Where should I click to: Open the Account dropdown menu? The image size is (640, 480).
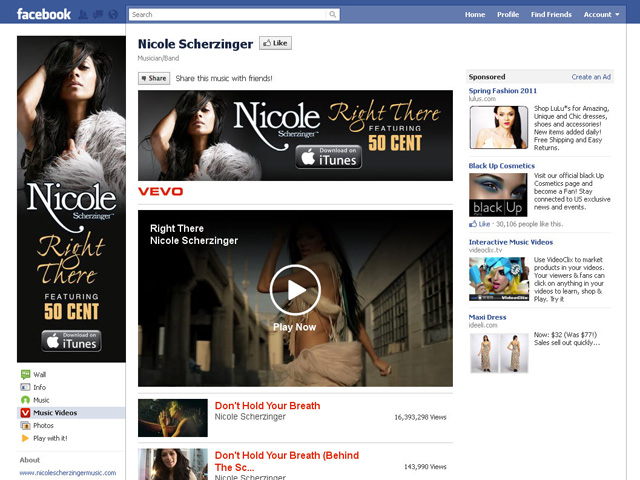601,15
